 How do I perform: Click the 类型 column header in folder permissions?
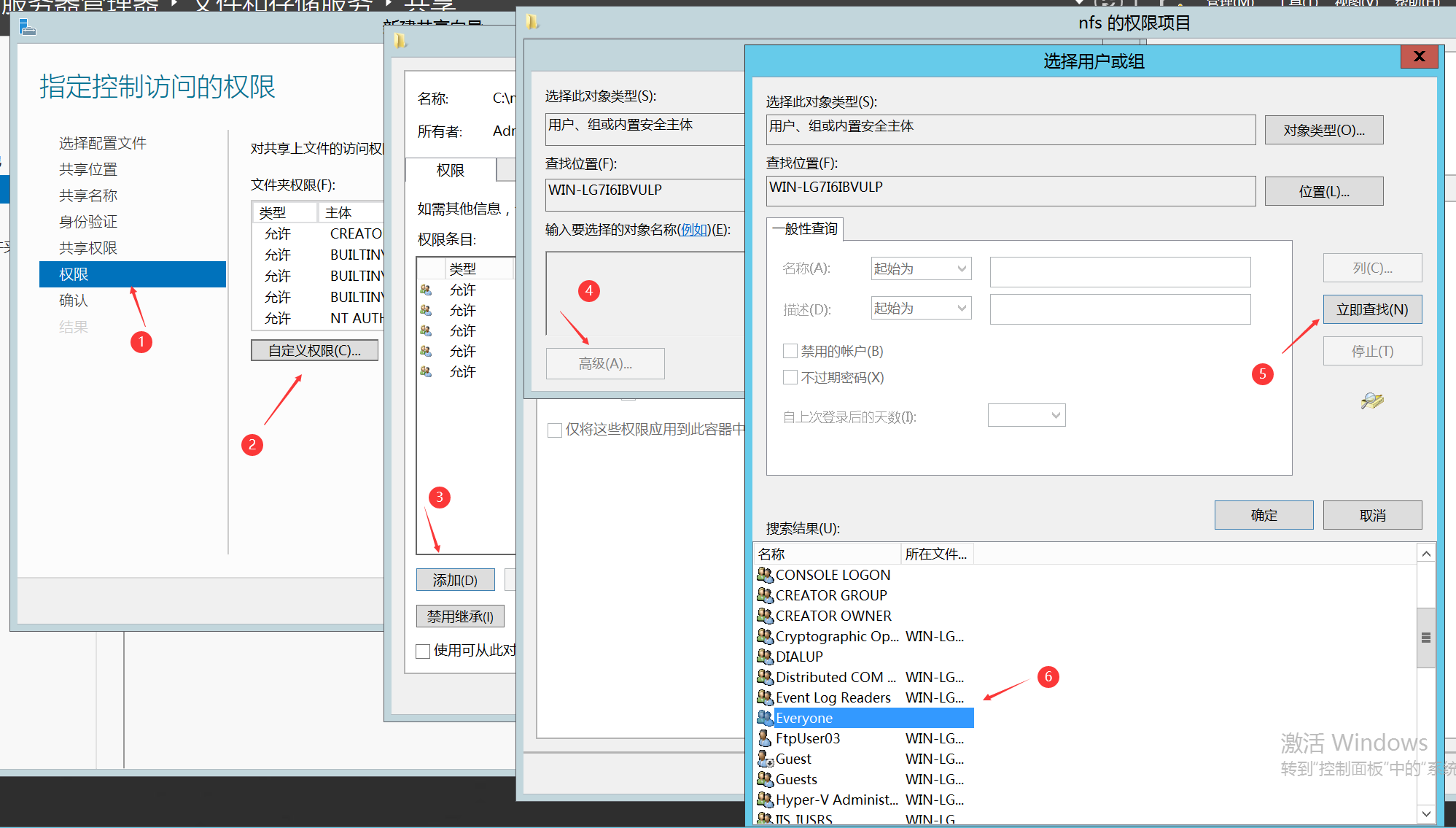(286, 212)
